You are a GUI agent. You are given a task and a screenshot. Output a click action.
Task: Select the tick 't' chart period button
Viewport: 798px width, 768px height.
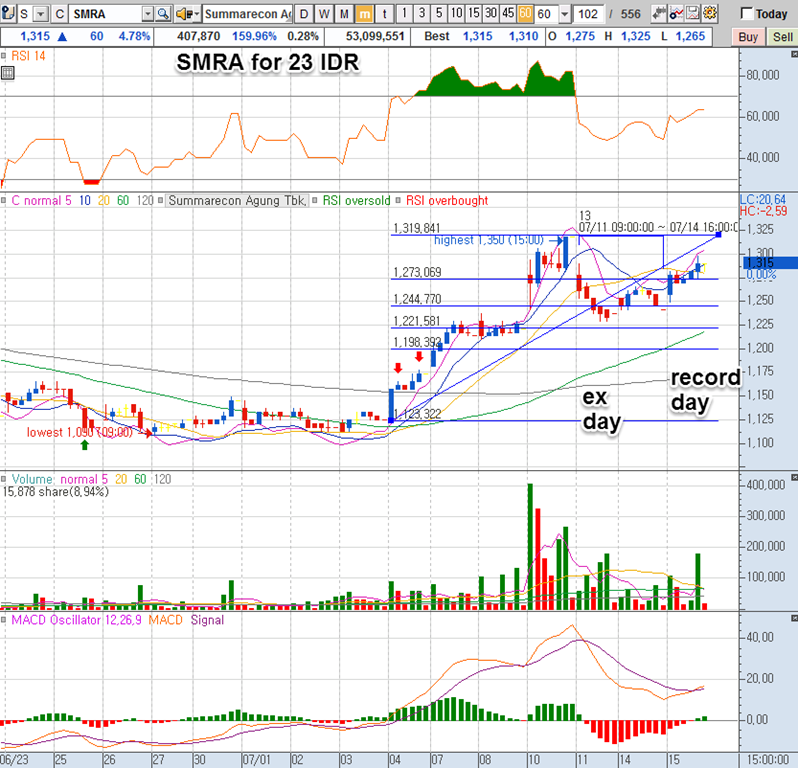tap(384, 14)
